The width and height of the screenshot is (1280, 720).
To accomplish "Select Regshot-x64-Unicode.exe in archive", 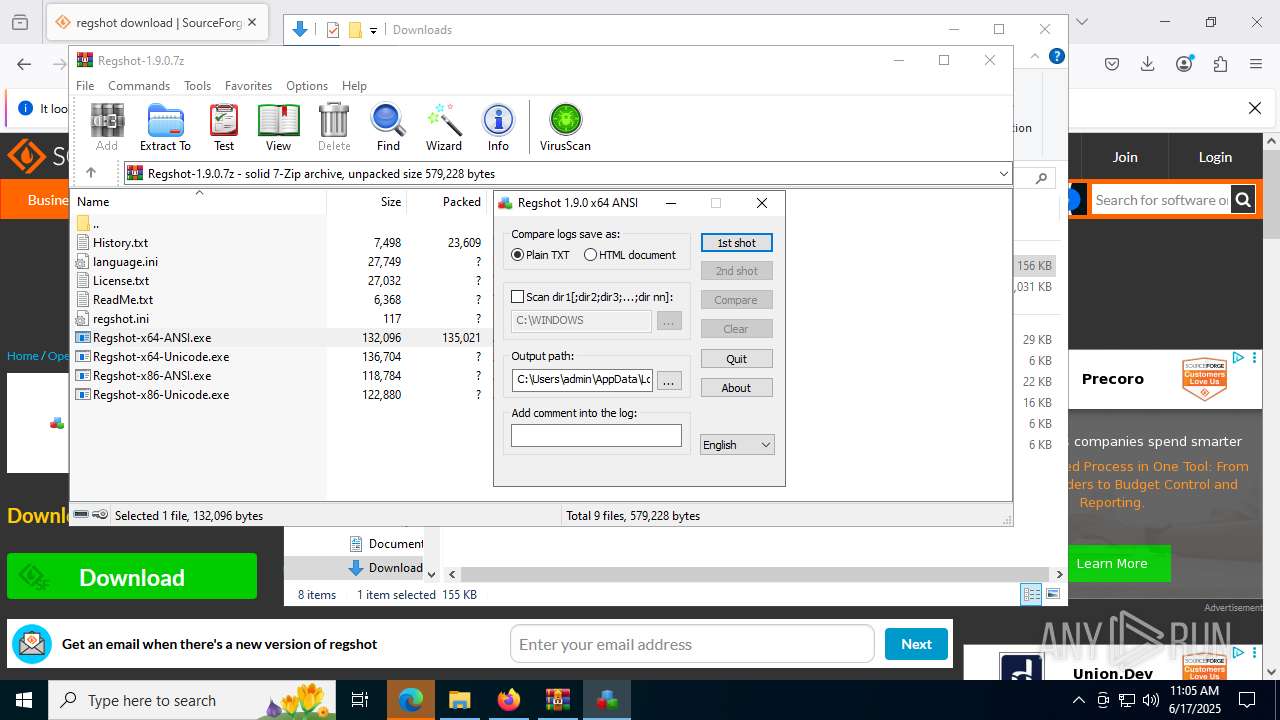I will point(161,357).
